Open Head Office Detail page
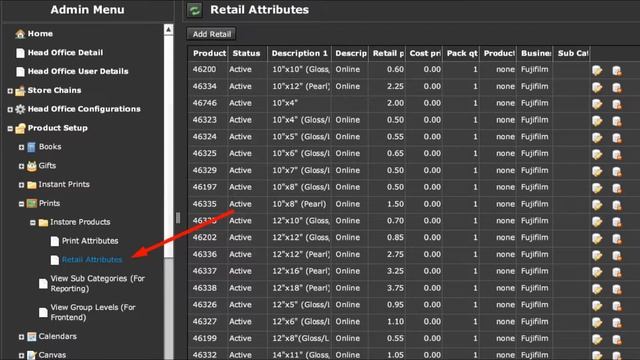Viewport: 640px width, 360px height. (x=65, y=53)
